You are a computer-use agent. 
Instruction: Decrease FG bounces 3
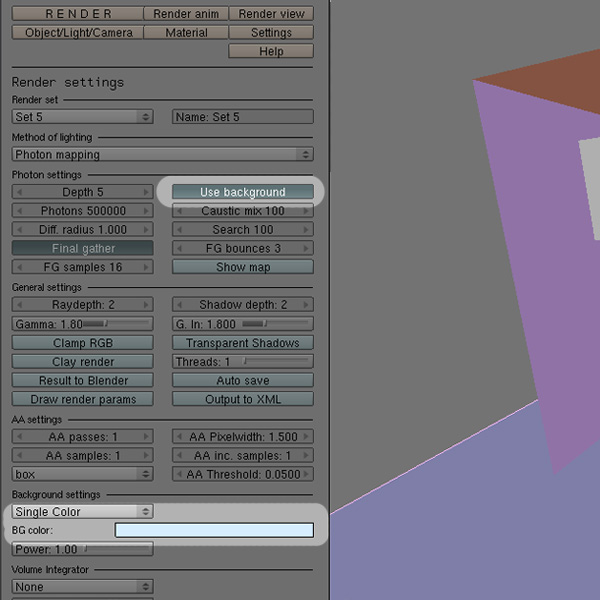pos(179,248)
